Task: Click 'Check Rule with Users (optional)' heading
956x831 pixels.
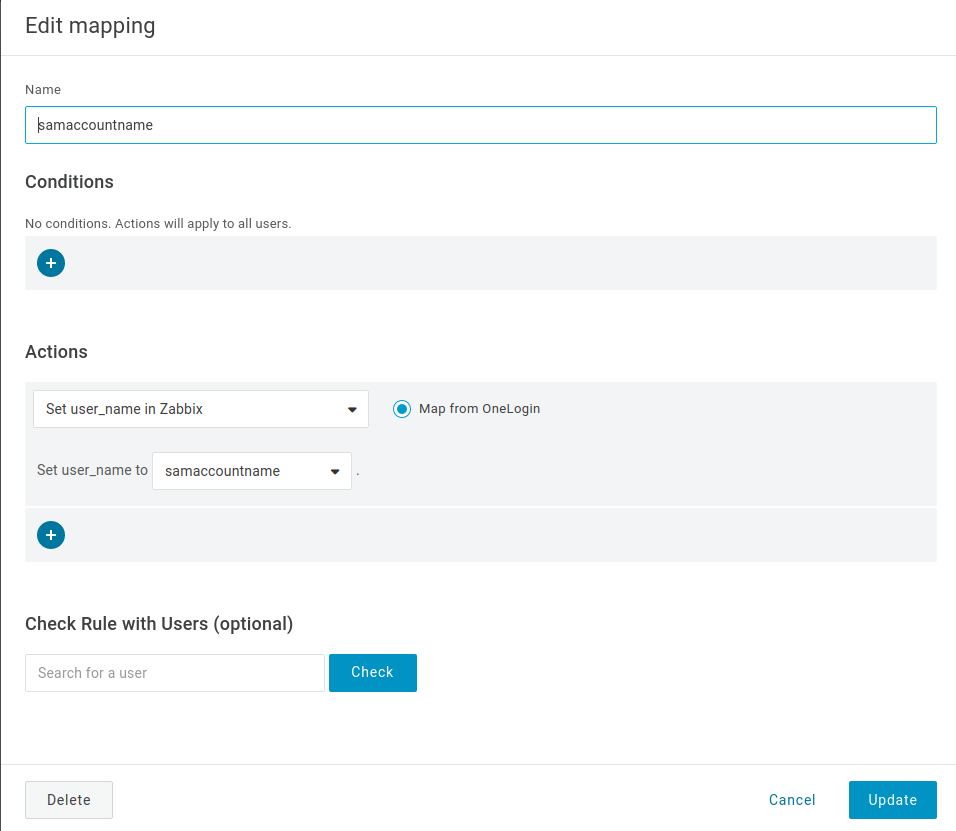Action: (x=159, y=624)
